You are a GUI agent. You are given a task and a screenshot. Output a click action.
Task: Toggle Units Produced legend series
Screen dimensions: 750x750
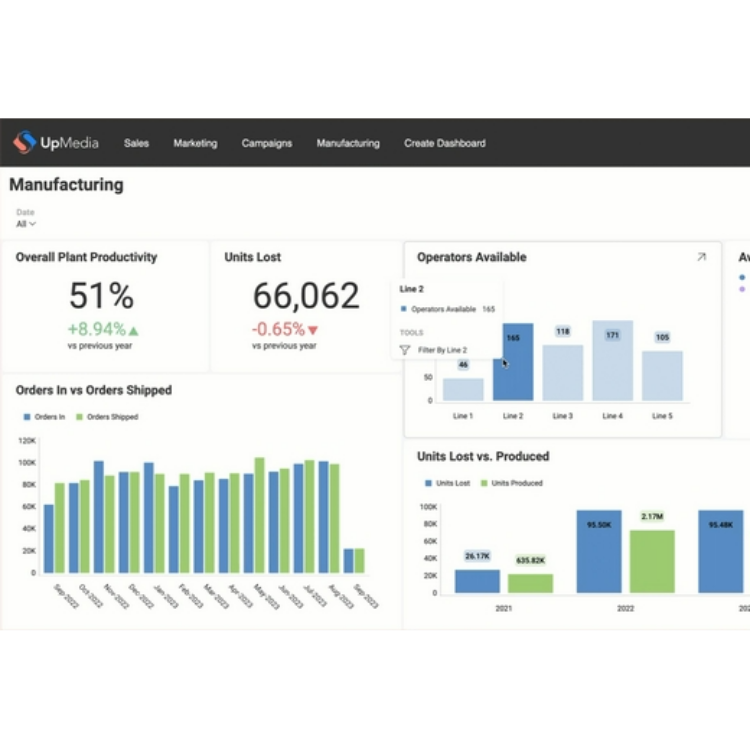(x=511, y=483)
